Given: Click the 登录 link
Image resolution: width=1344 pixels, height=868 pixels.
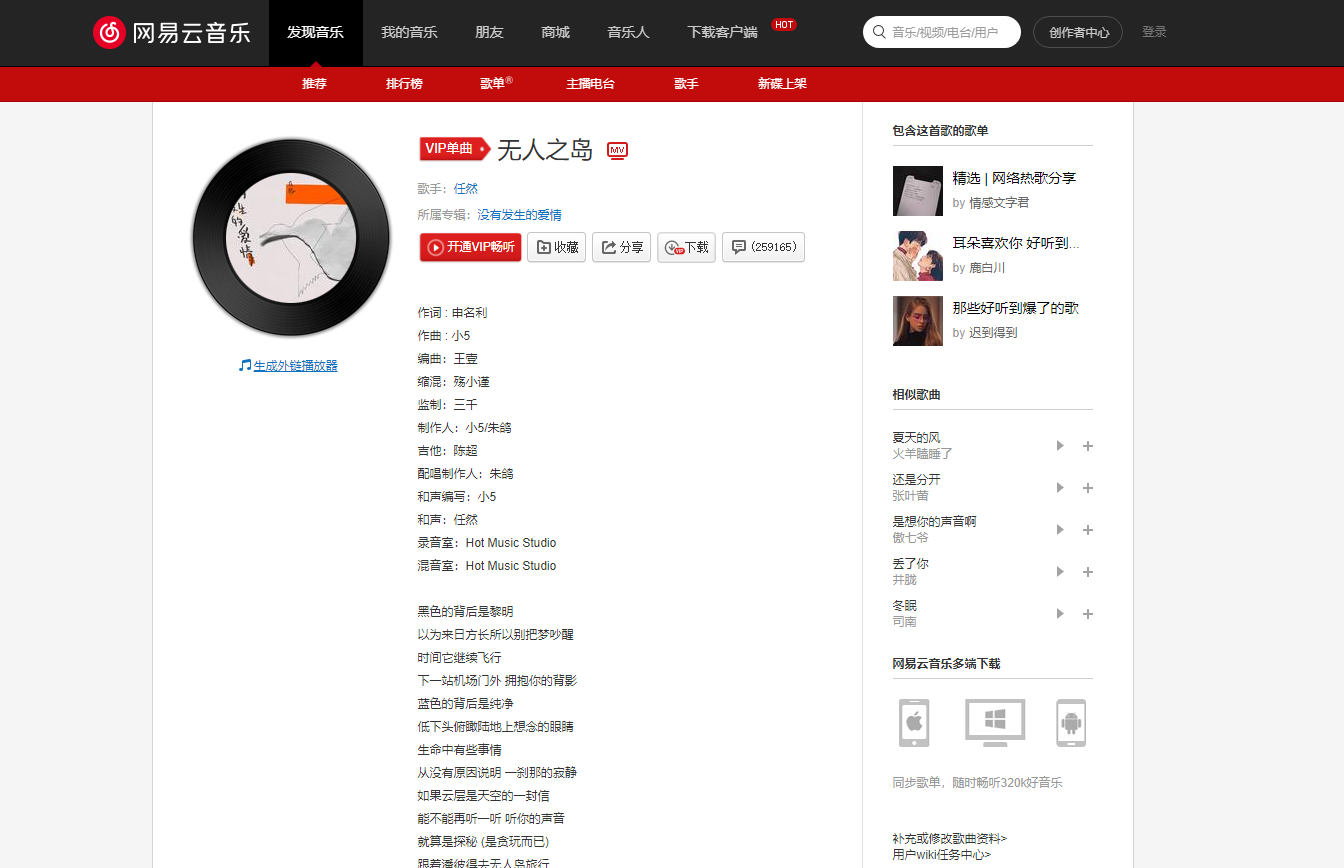Looking at the screenshot, I should (1154, 32).
